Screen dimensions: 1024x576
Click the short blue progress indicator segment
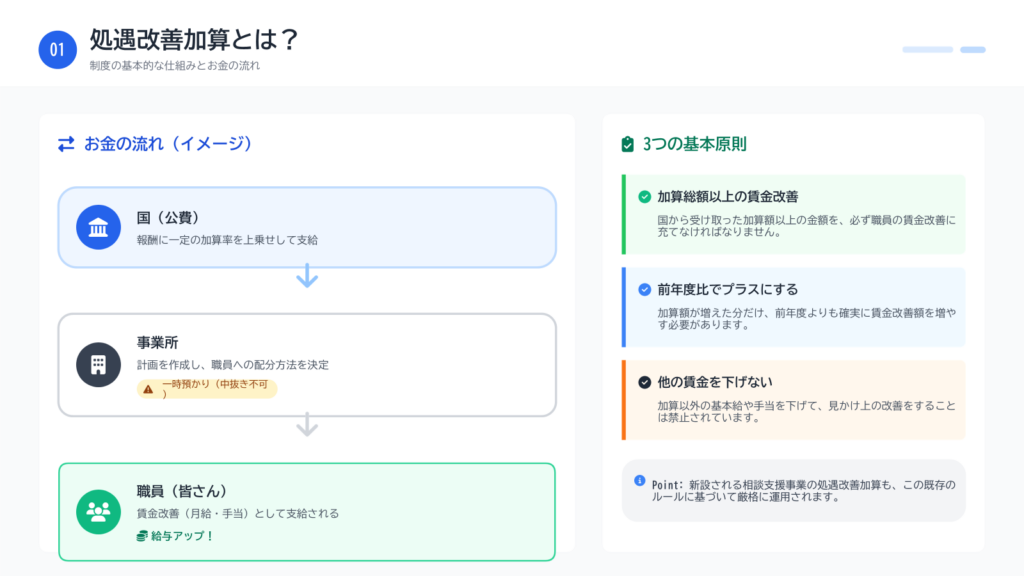coord(972,49)
